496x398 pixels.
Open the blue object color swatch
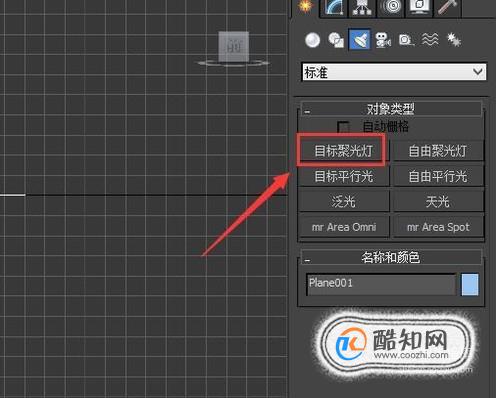[x=470, y=284]
